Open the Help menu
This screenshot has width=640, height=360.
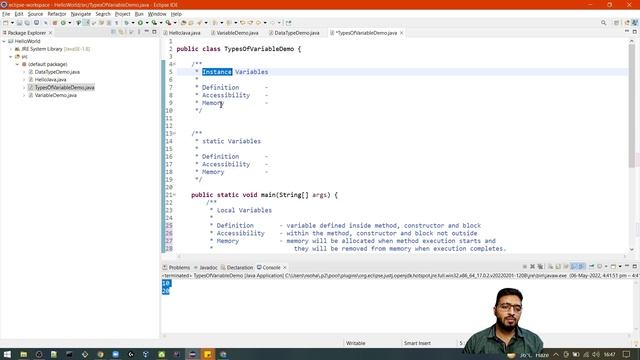(176, 14)
